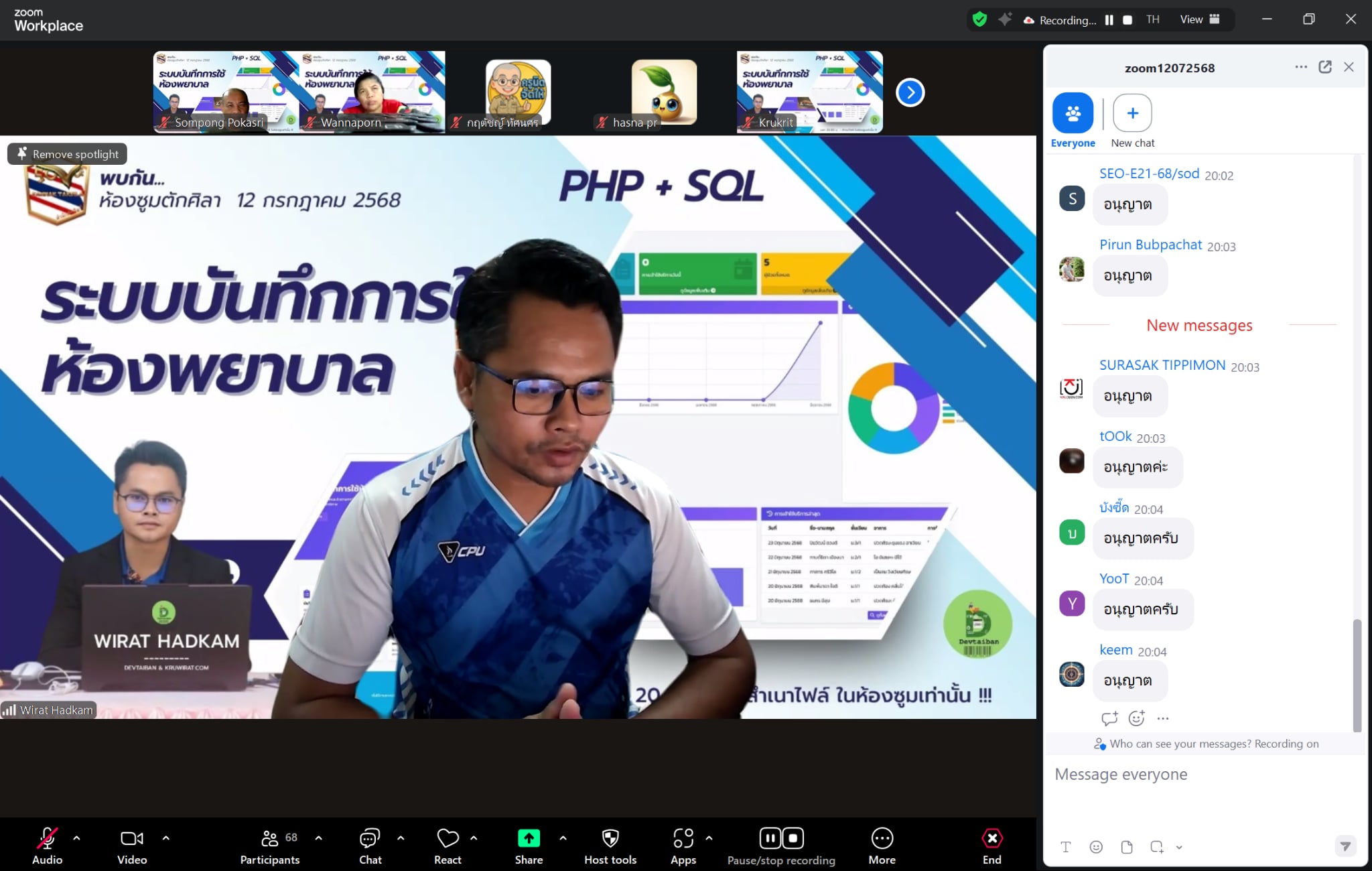Expand the Audio options chevron

(76, 837)
